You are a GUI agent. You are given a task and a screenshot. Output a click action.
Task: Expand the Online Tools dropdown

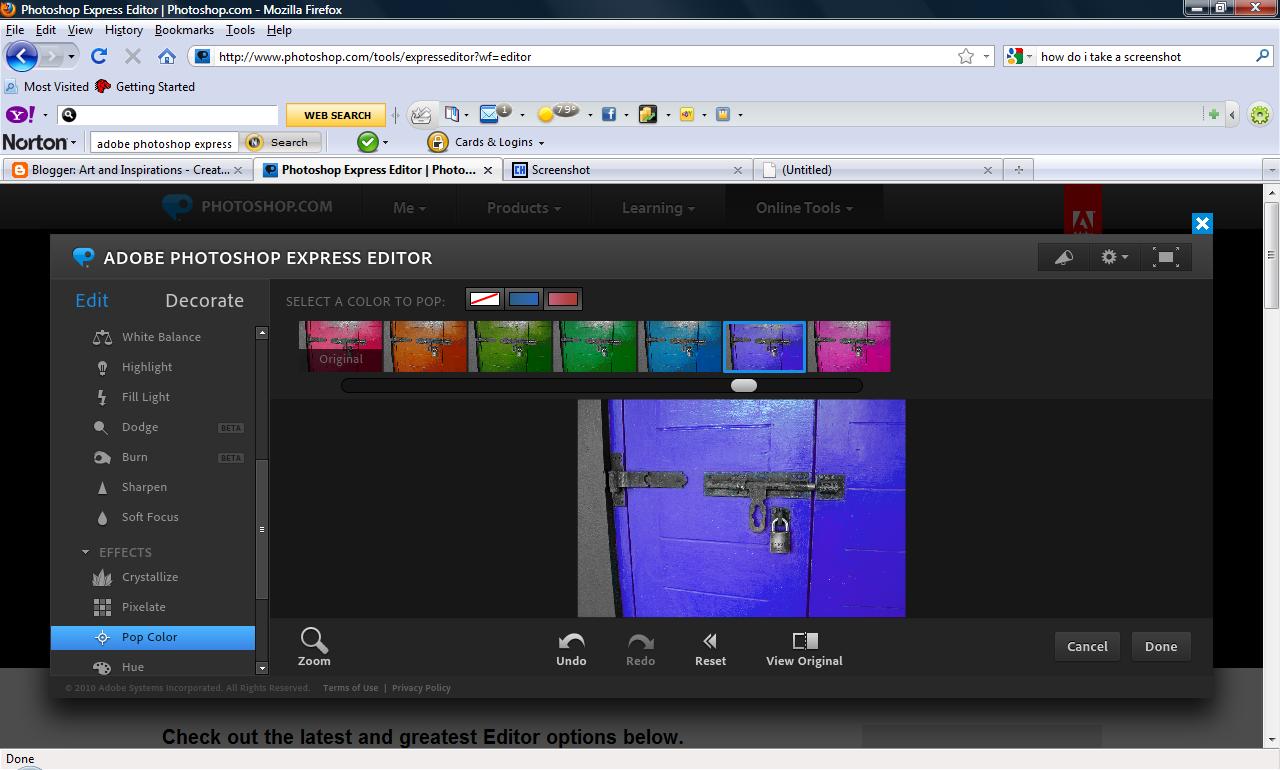click(x=804, y=208)
